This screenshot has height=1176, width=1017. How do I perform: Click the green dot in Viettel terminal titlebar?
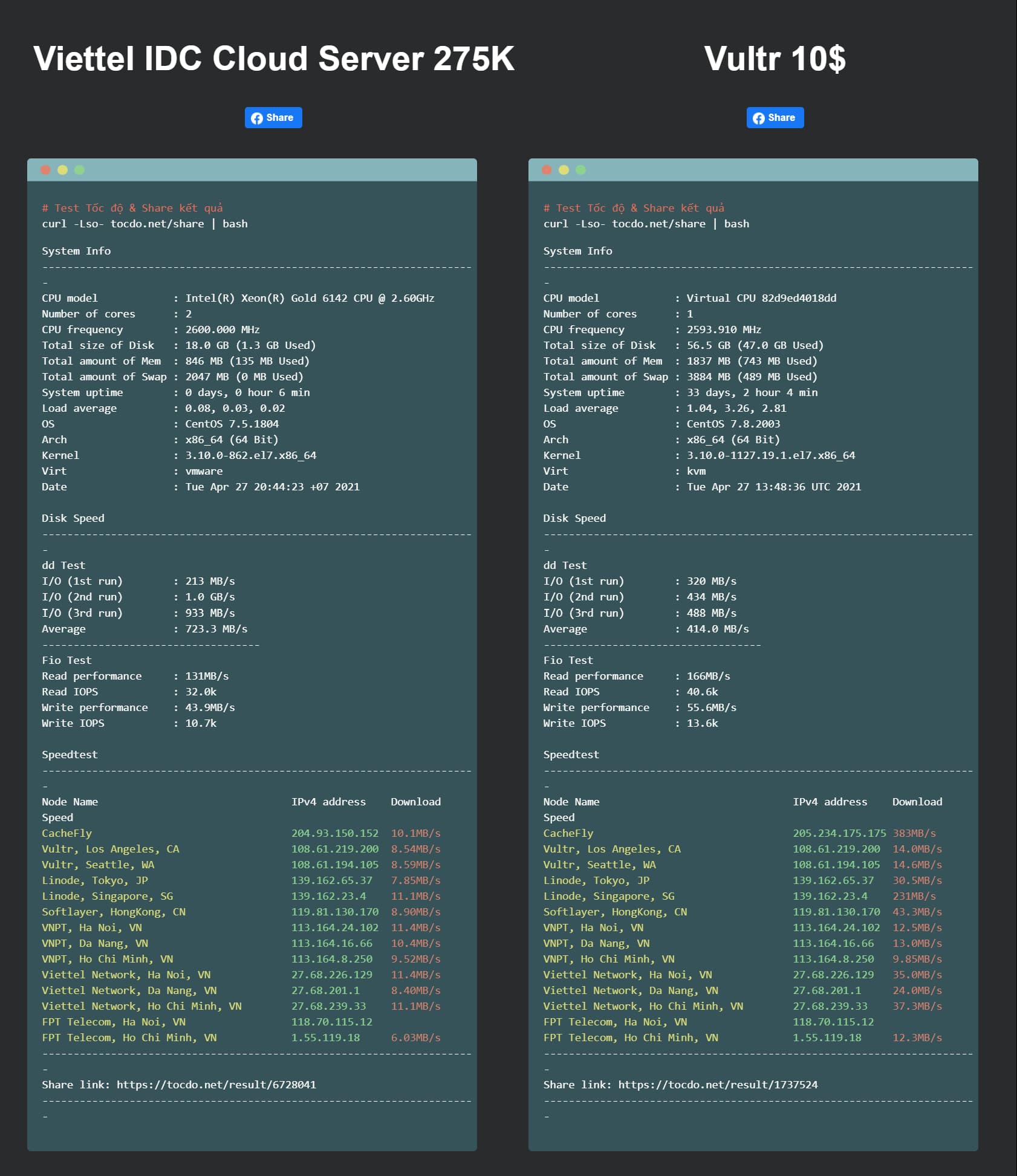click(79, 170)
